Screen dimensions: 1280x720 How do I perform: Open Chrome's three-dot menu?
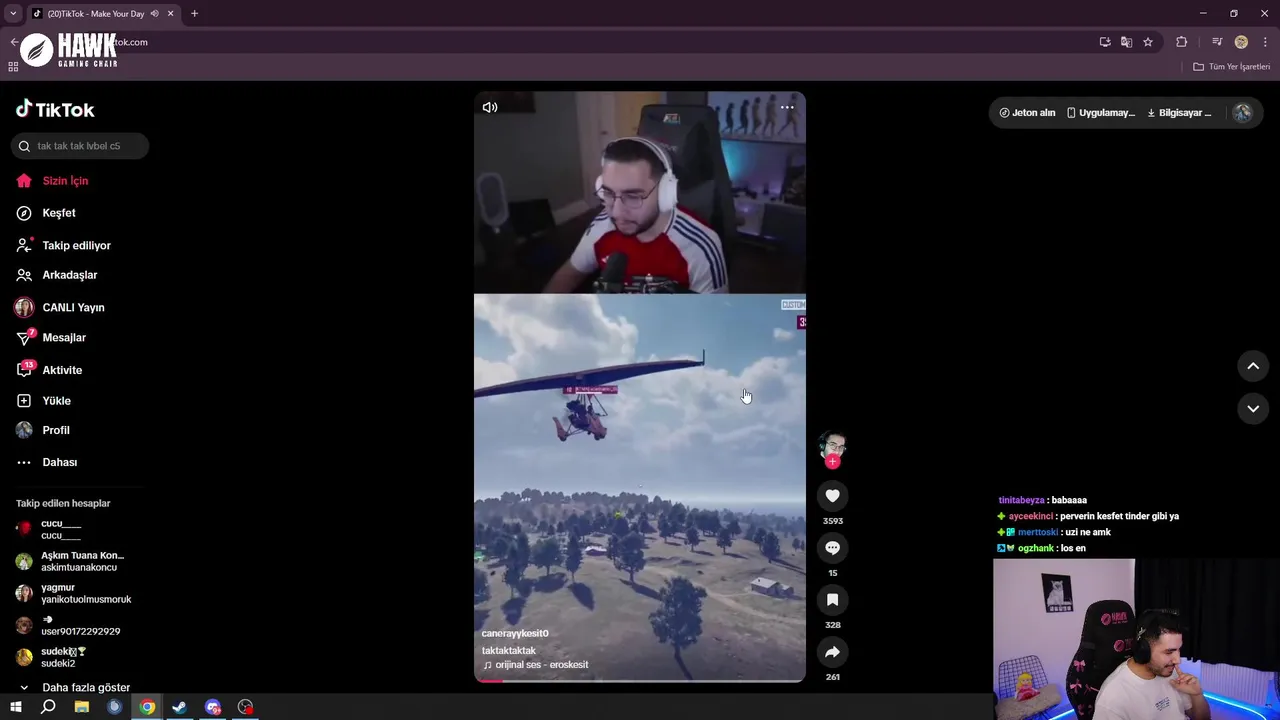point(1266,42)
